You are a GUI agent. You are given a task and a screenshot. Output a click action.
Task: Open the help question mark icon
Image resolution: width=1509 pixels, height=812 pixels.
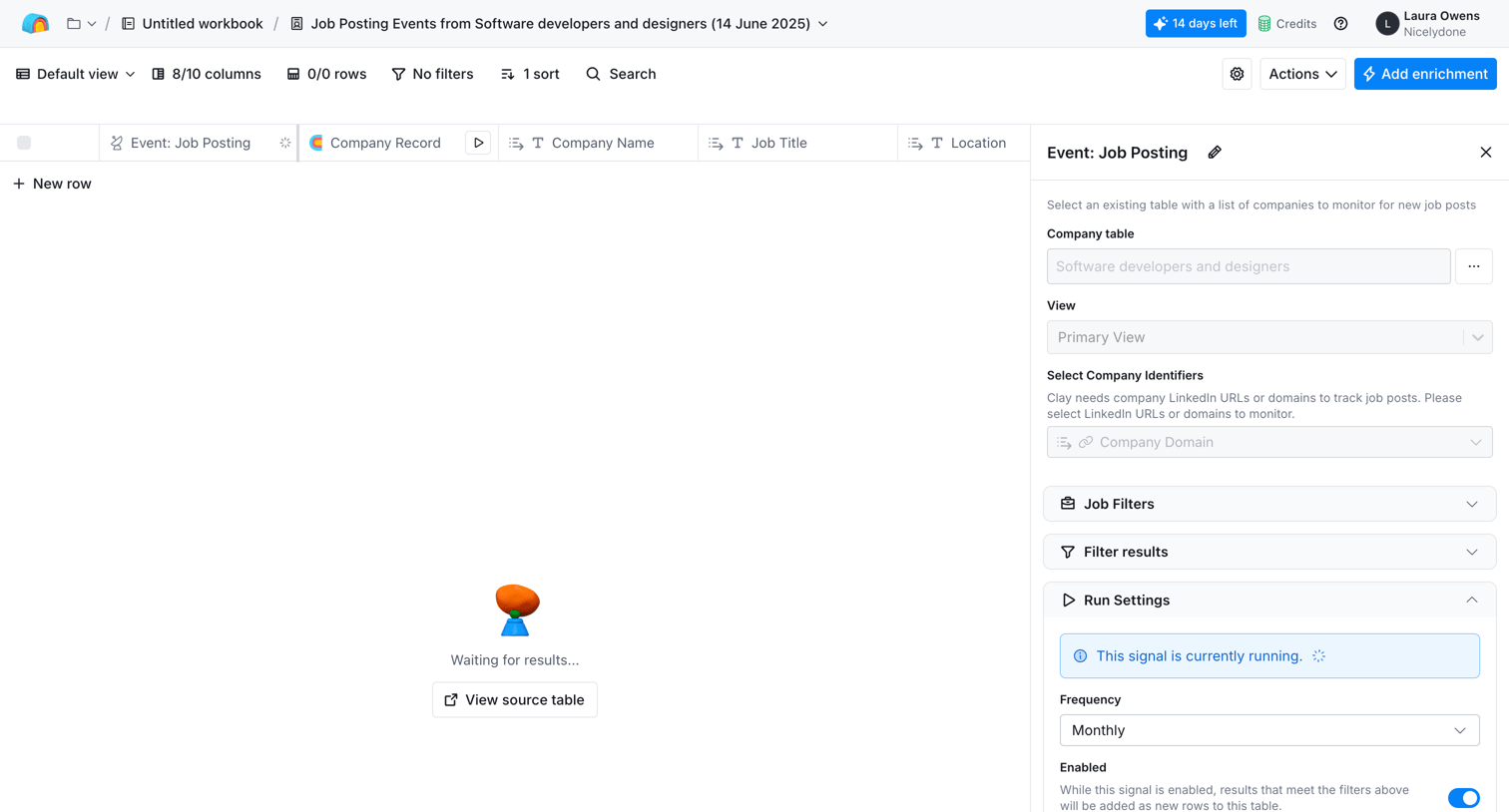coord(1340,23)
